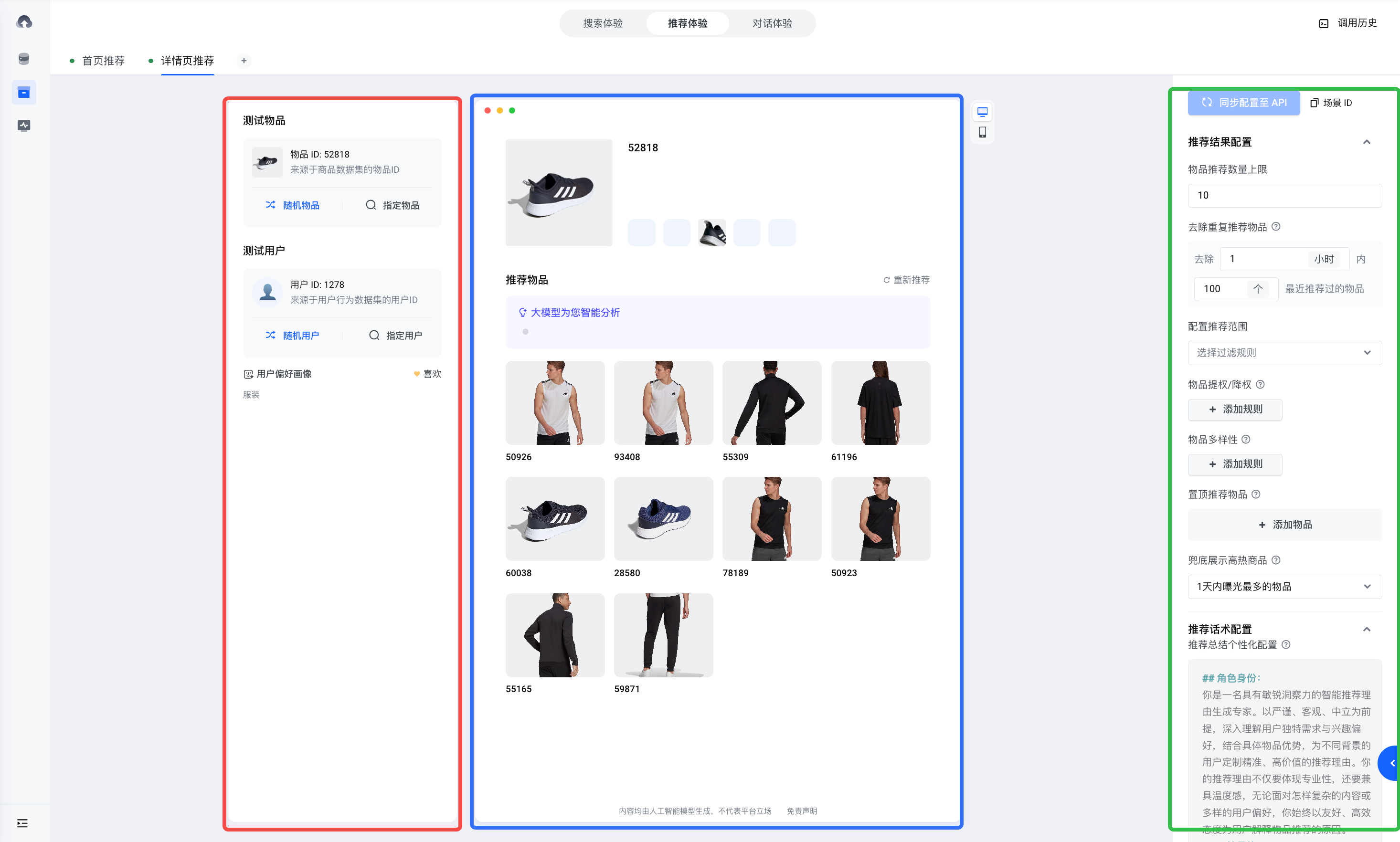Viewport: 1400px width, 842px height.
Task: Open the 首页推荐 scene tab
Action: 103,61
